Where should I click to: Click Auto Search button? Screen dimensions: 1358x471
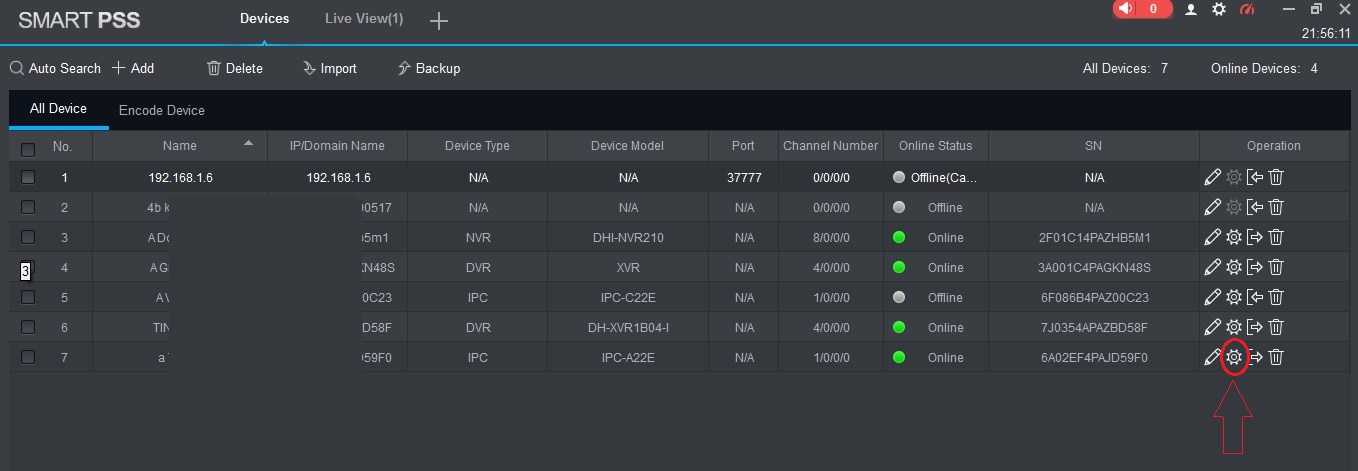56,68
